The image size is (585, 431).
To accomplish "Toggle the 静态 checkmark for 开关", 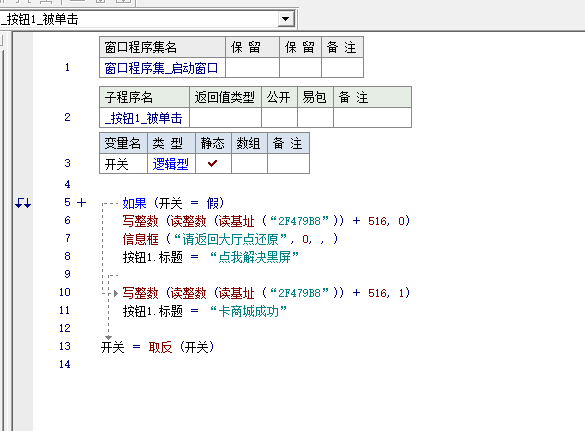I will pyautogui.click(x=213, y=163).
